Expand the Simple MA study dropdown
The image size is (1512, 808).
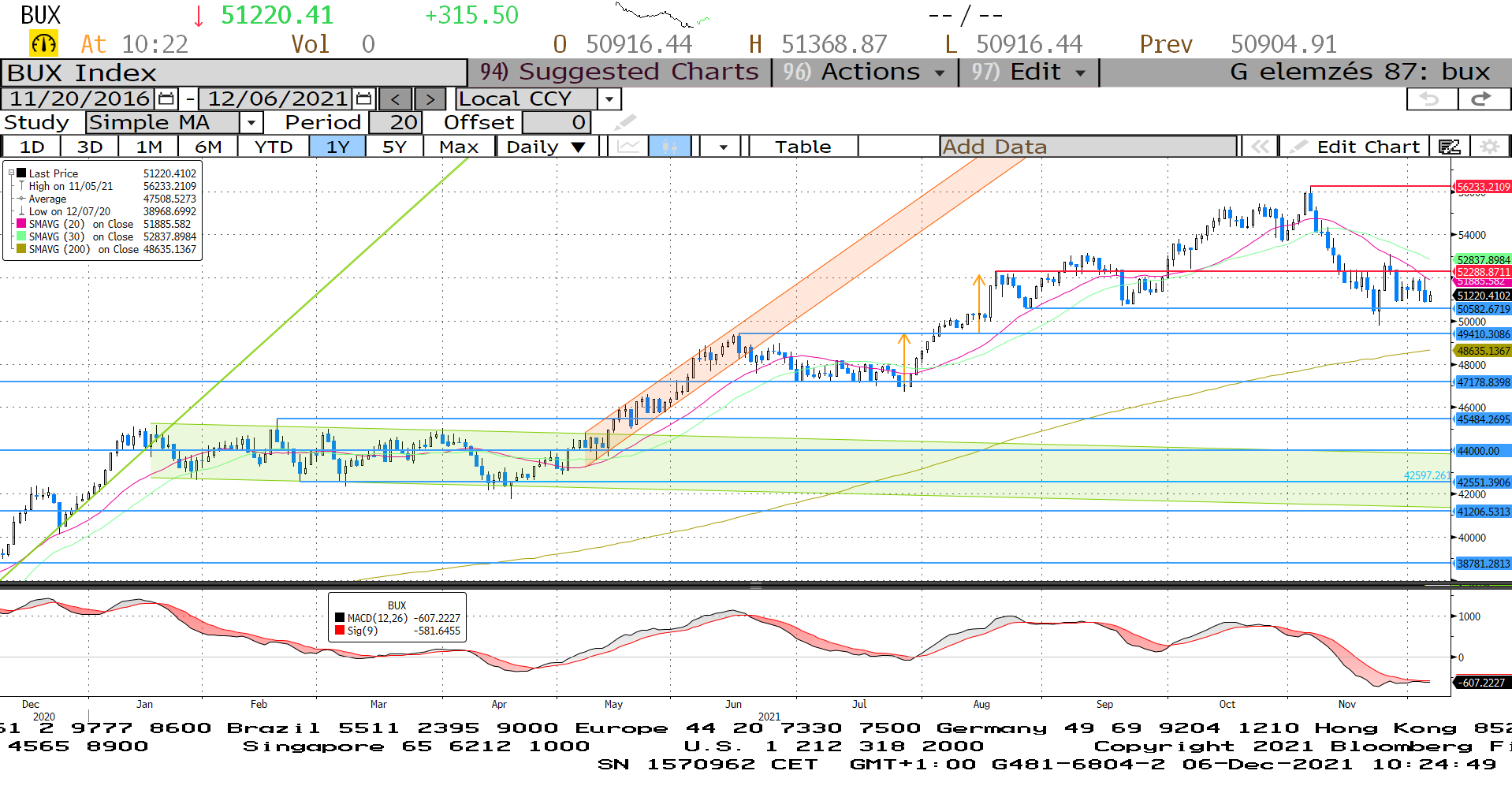[251, 123]
